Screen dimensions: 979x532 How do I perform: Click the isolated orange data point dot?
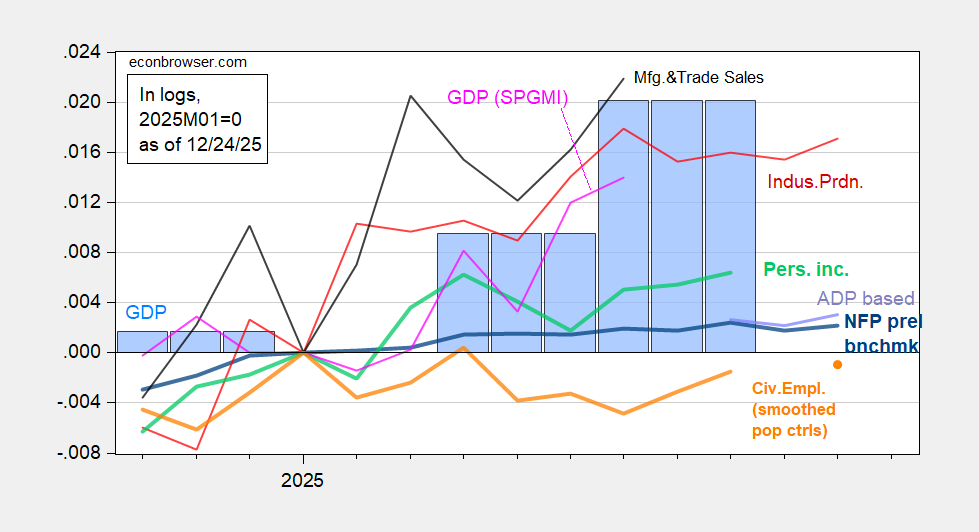point(838,364)
